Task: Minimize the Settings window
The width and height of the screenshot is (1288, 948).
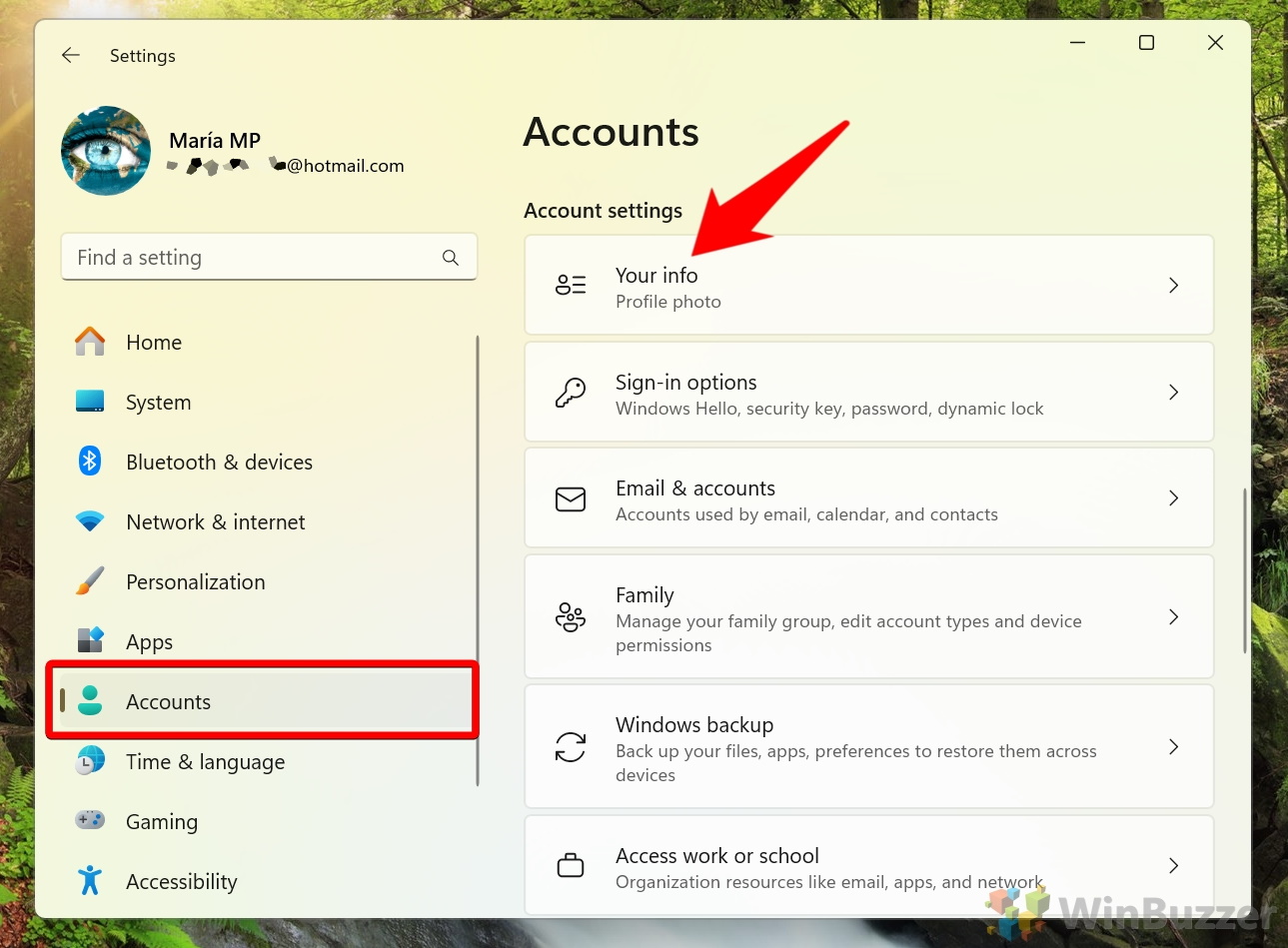Action: [x=1078, y=43]
